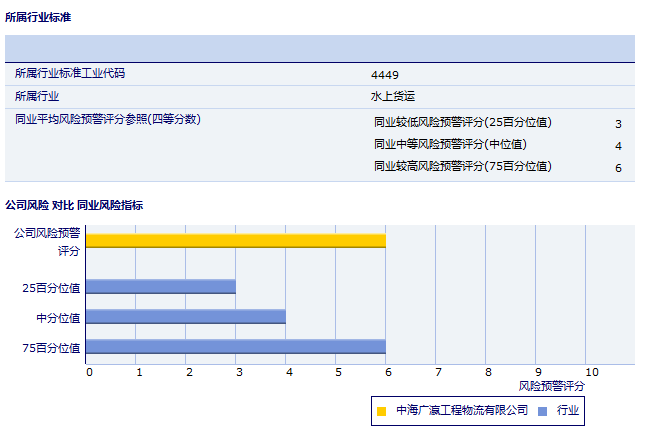
Task: Click the yellow legend swatch for 中海广瀛工程物流有限公司
Action: tap(382, 410)
